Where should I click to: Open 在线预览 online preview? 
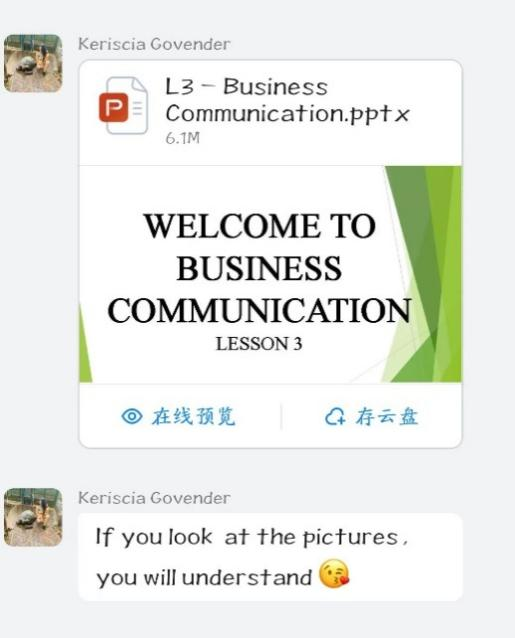(x=179, y=416)
